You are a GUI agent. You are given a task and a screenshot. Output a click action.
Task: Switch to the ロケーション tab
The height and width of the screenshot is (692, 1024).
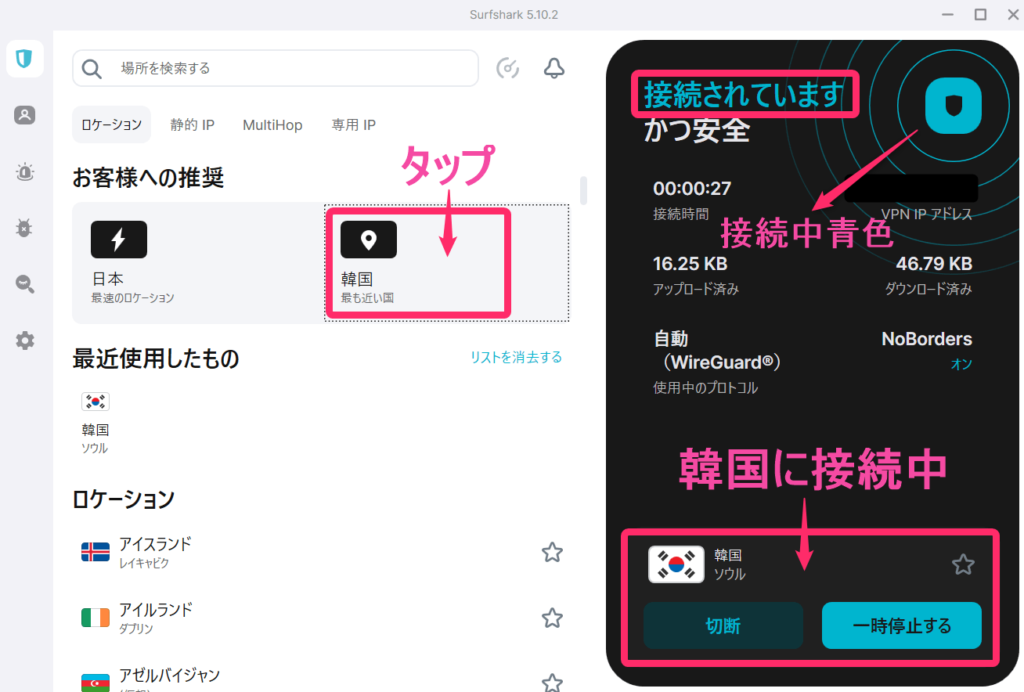coord(112,125)
